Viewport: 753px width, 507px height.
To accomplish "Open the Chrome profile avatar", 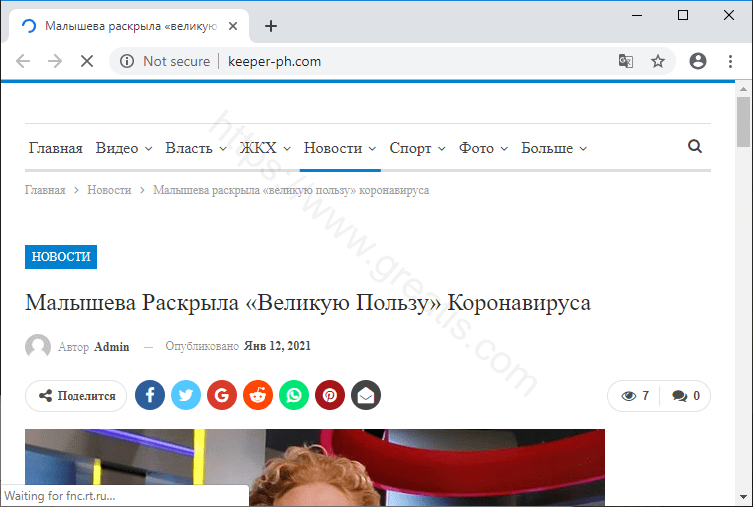I will 698,61.
